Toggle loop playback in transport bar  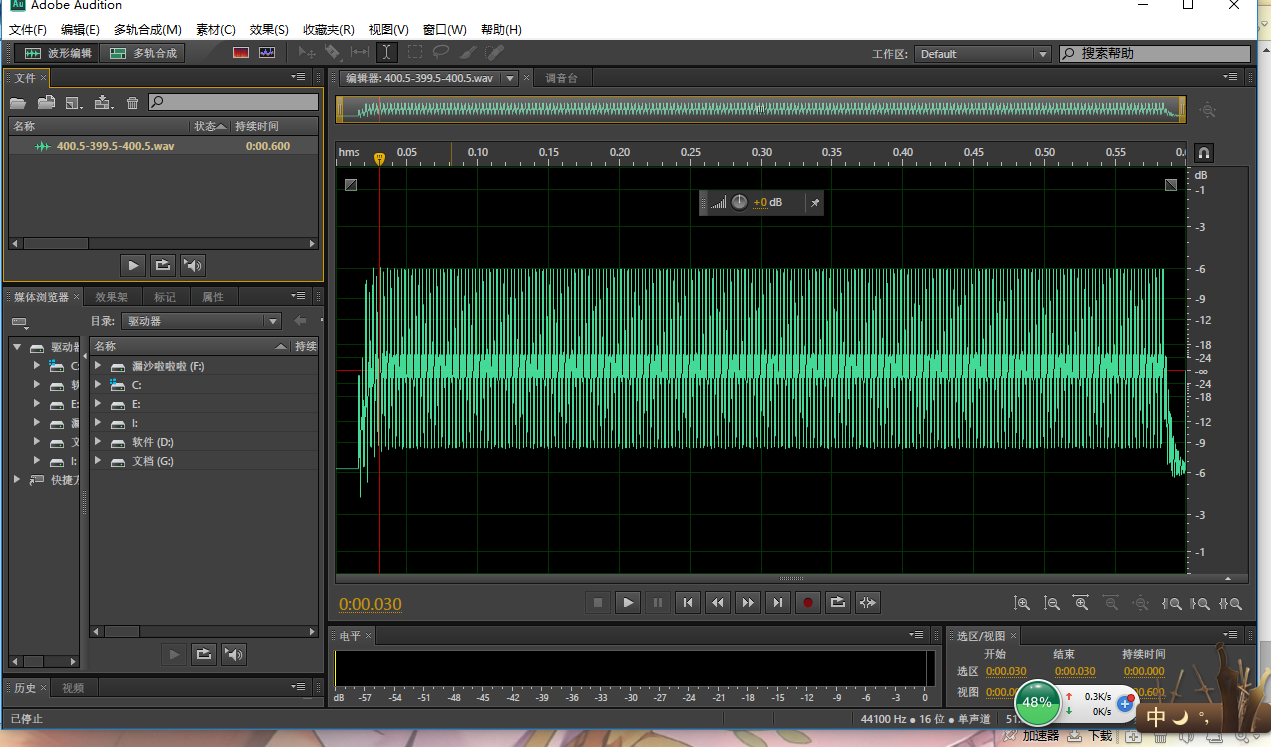[838, 602]
